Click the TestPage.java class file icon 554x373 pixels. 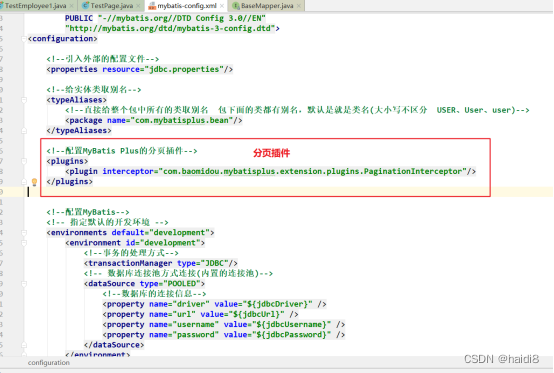(85, 6)
